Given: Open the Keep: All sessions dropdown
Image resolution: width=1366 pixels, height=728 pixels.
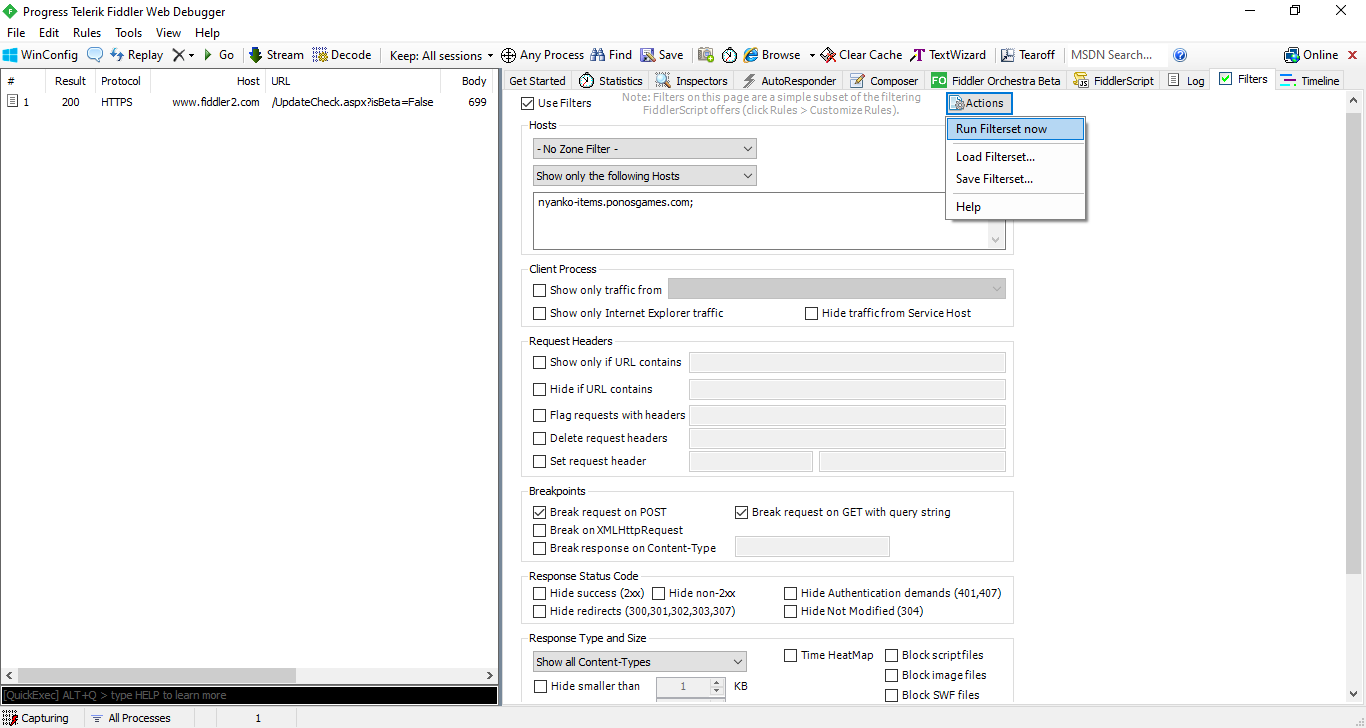Looking at the screenshot, I should coord(442,55).
